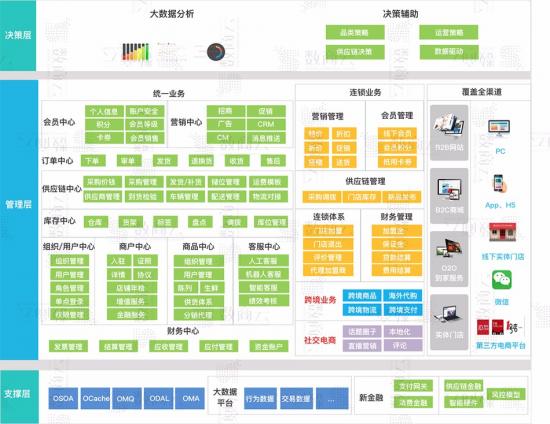Click the ellipsis block in 大数据平台
This screenshot has height=424, width=550.
(x=332, y=398)
